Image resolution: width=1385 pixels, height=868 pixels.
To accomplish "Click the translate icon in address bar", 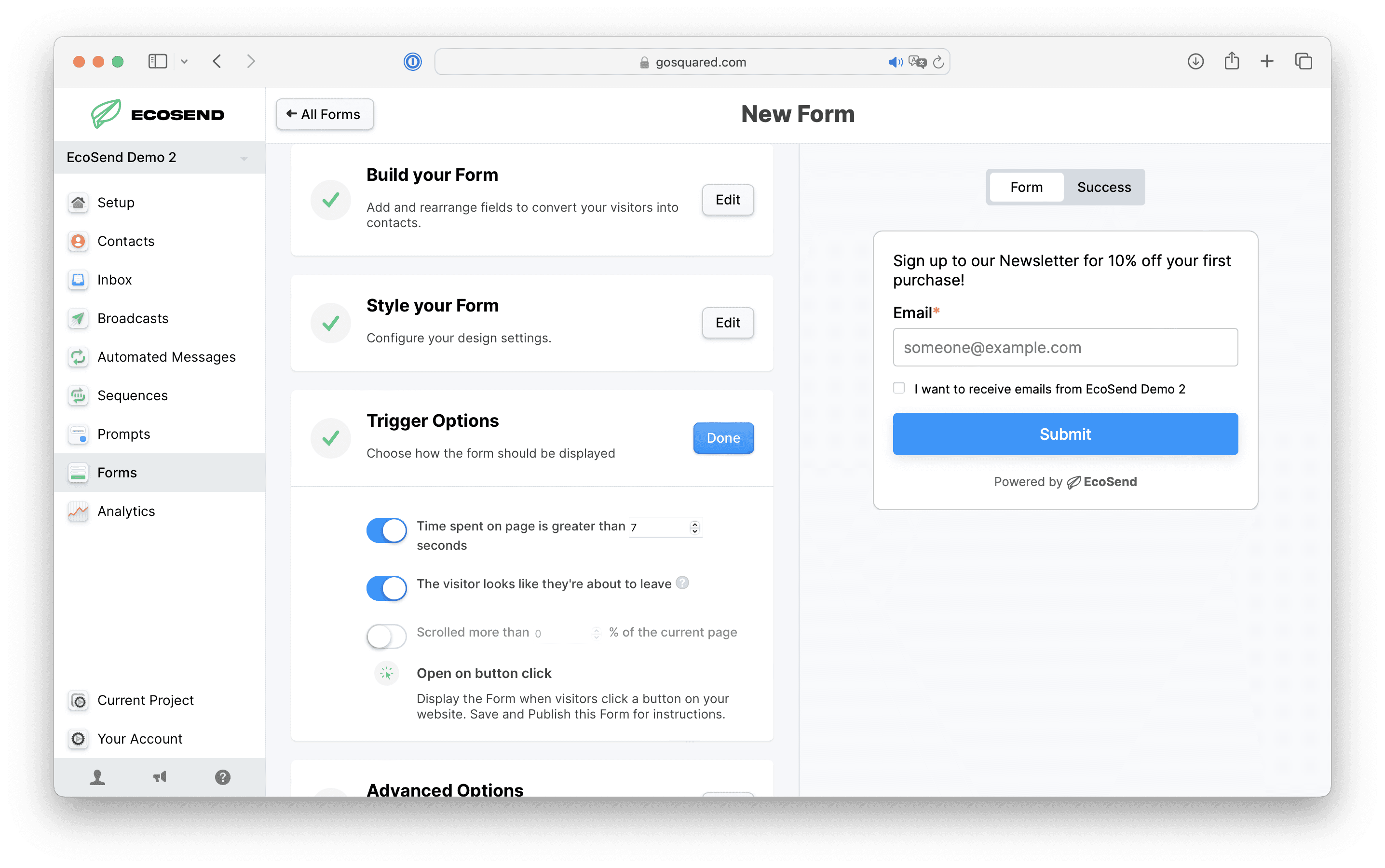I will pos(917,62).
